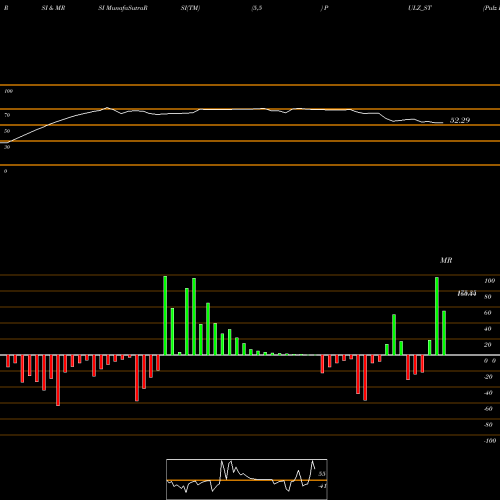Click the 30 level label on RSI axis
Screen dimensions: 500x500
(7, 147)
